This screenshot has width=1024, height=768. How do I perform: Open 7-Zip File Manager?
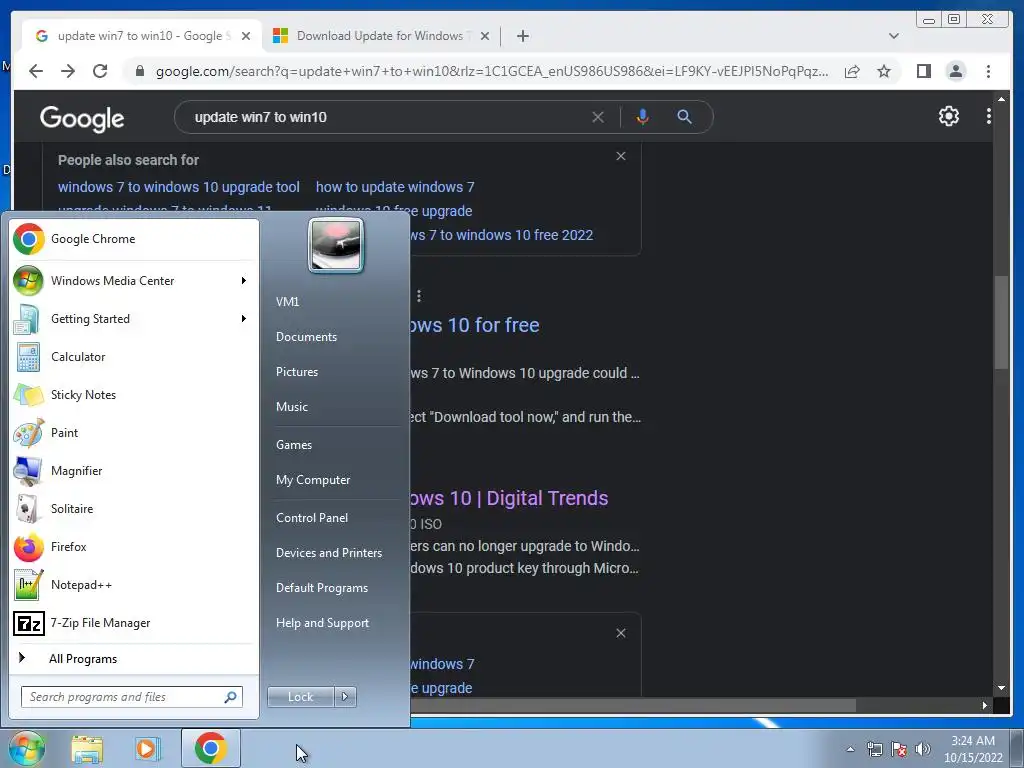click(134, 623)
